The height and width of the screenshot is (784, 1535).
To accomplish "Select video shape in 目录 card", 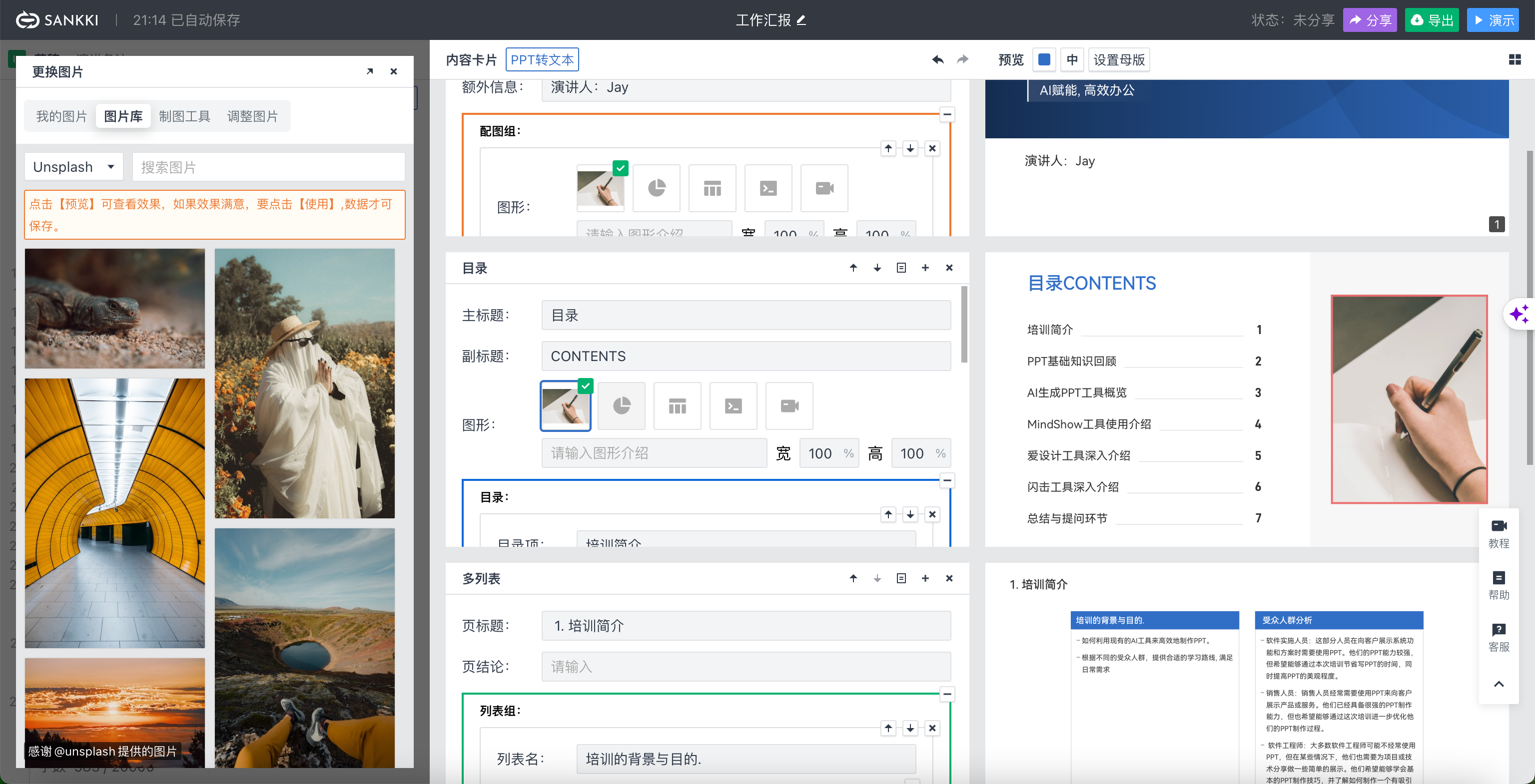I will 789,406.
